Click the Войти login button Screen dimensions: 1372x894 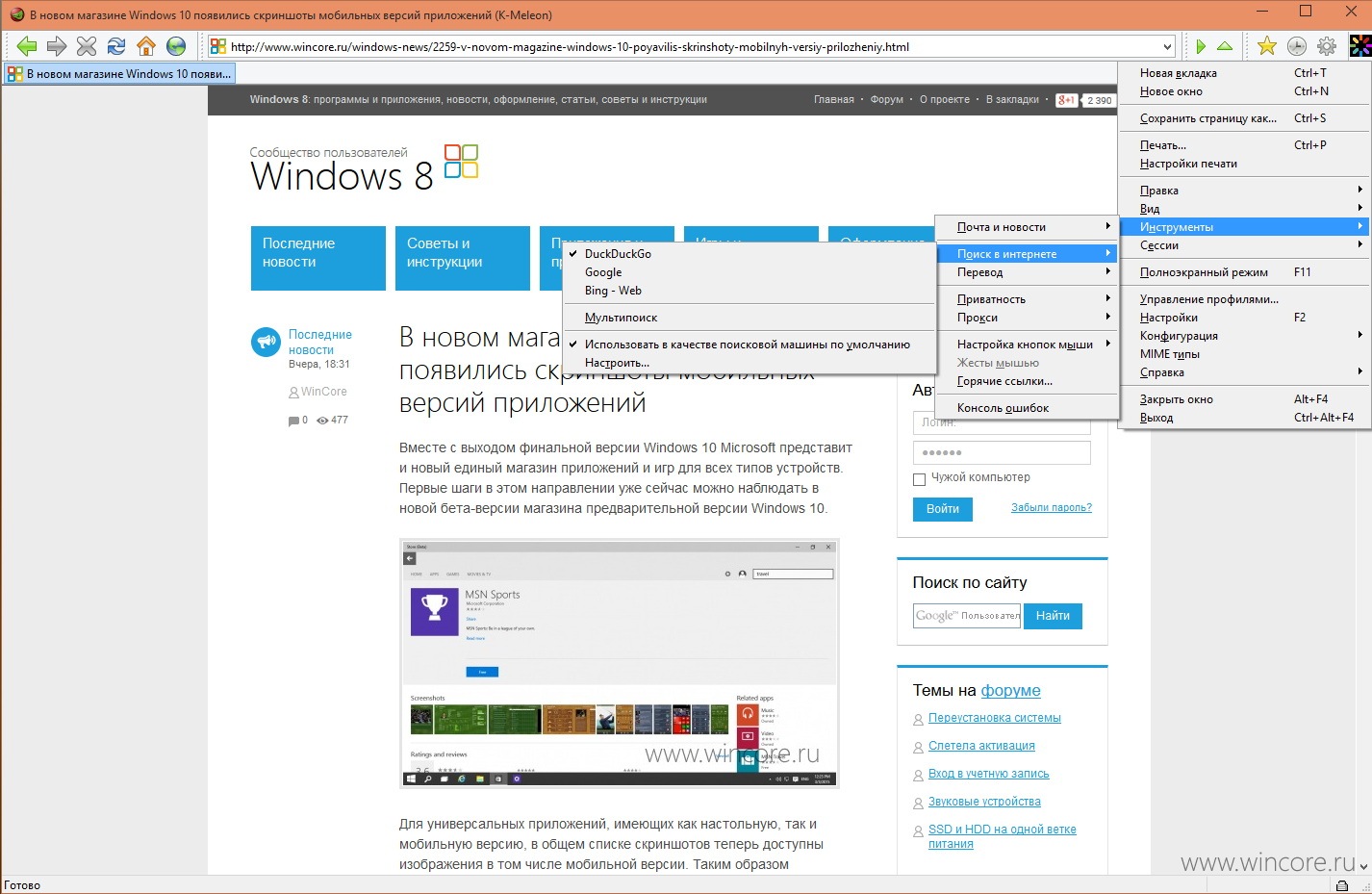(x=942, y=509)
